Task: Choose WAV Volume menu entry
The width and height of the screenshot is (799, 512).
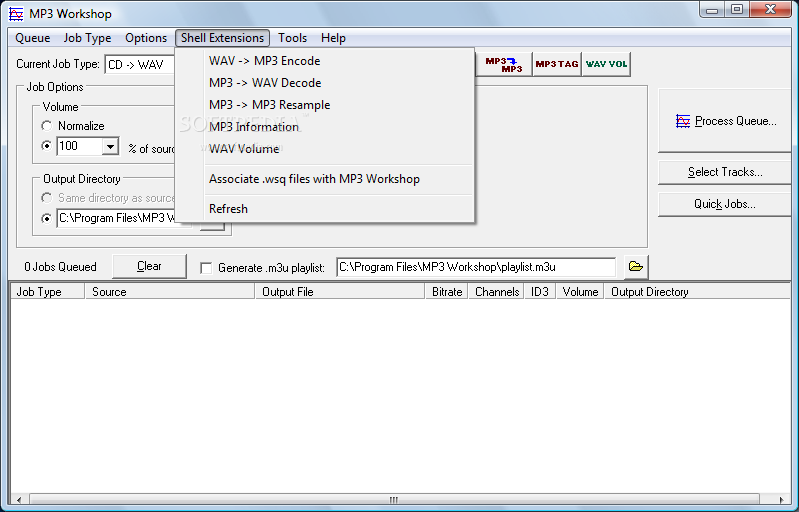Action: [325, 148]
